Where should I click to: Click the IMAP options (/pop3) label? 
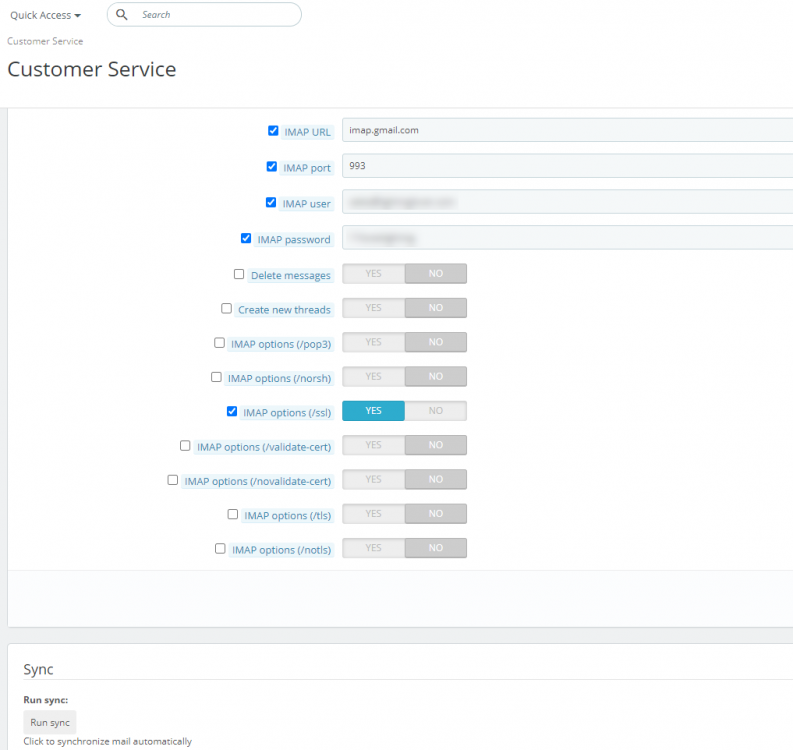coord(281,344)
